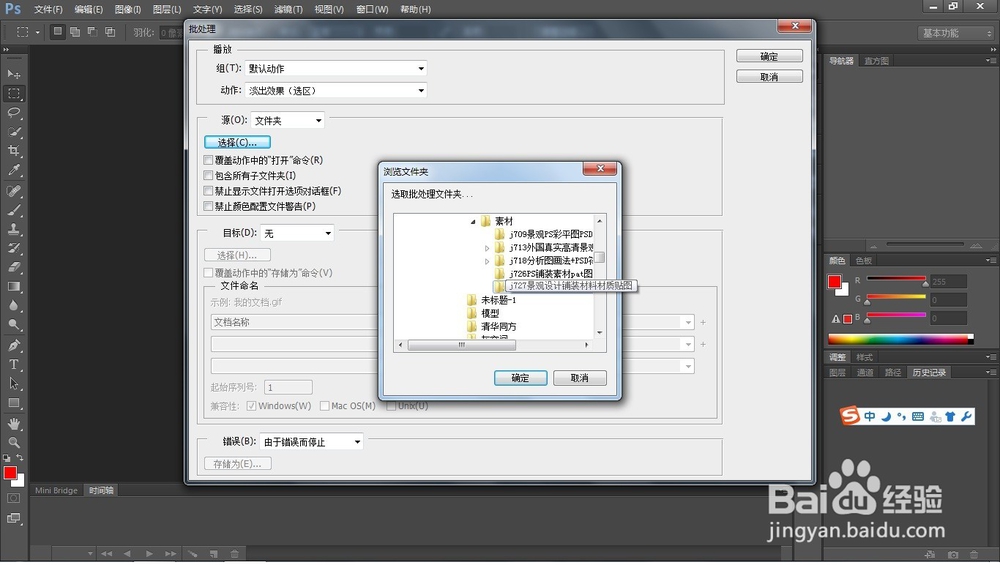Select the 模型 folder in tree

tap(490, 313)
